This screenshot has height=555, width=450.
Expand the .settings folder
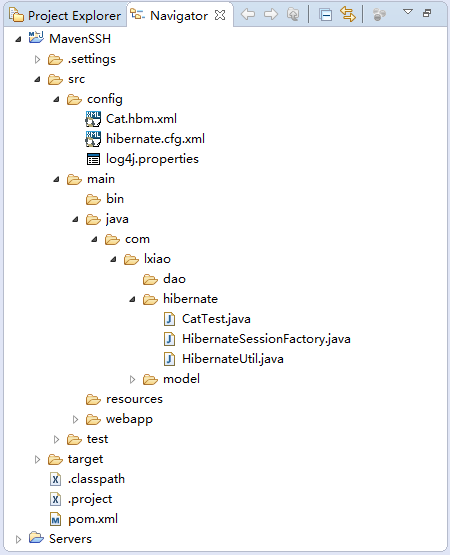[37, 59]
